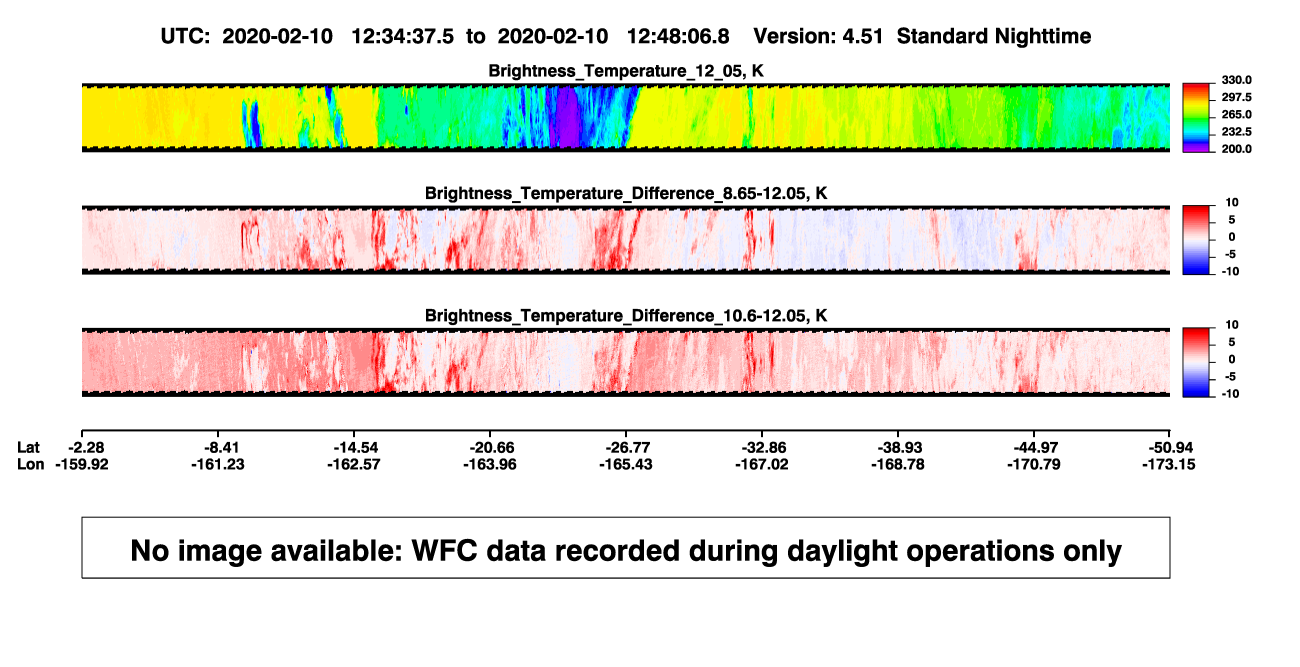Click longitude value -165.43
1300x667 pixels.
click(626, 464)
